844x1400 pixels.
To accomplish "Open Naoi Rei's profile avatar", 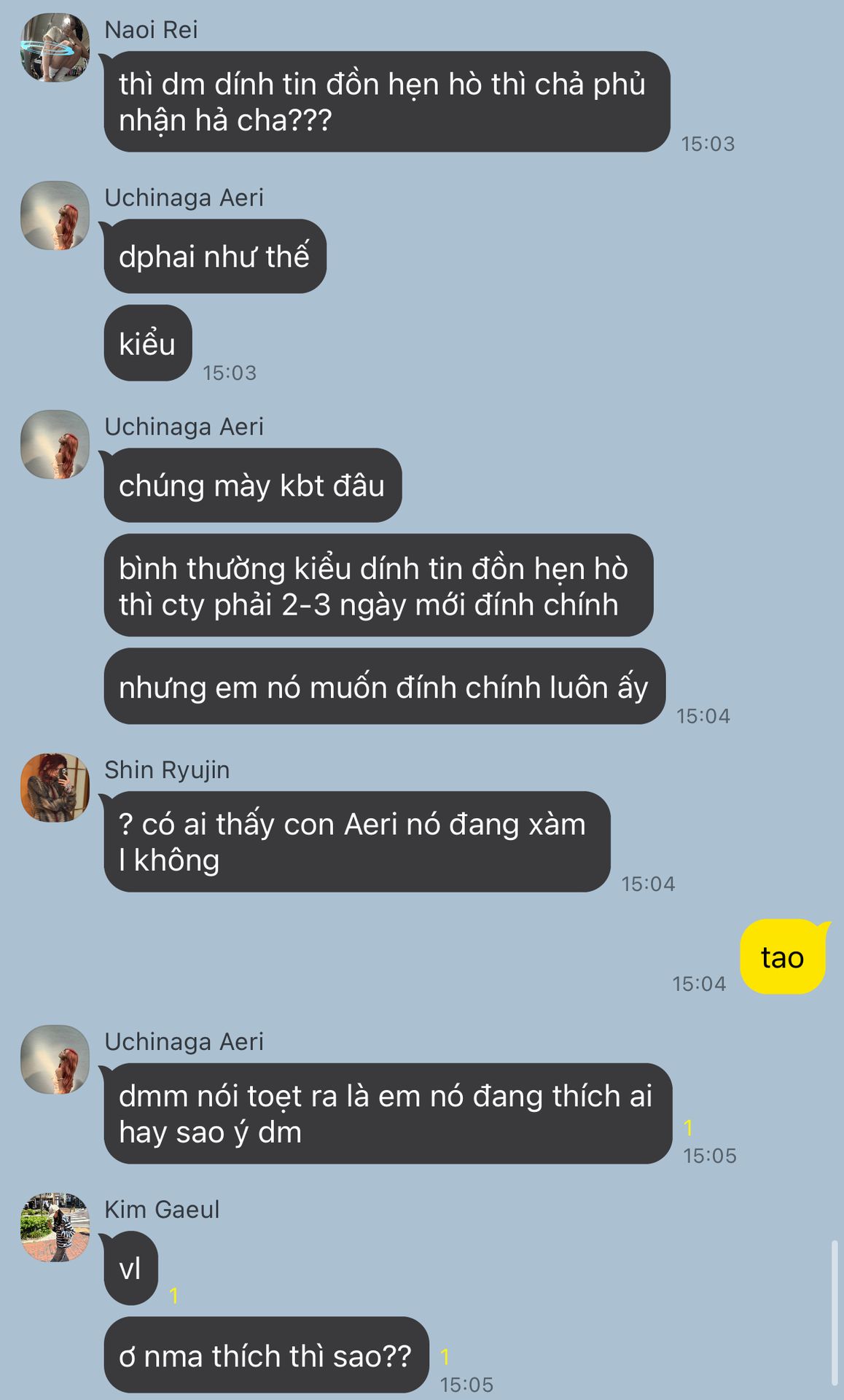I will (x=55, y=47).
